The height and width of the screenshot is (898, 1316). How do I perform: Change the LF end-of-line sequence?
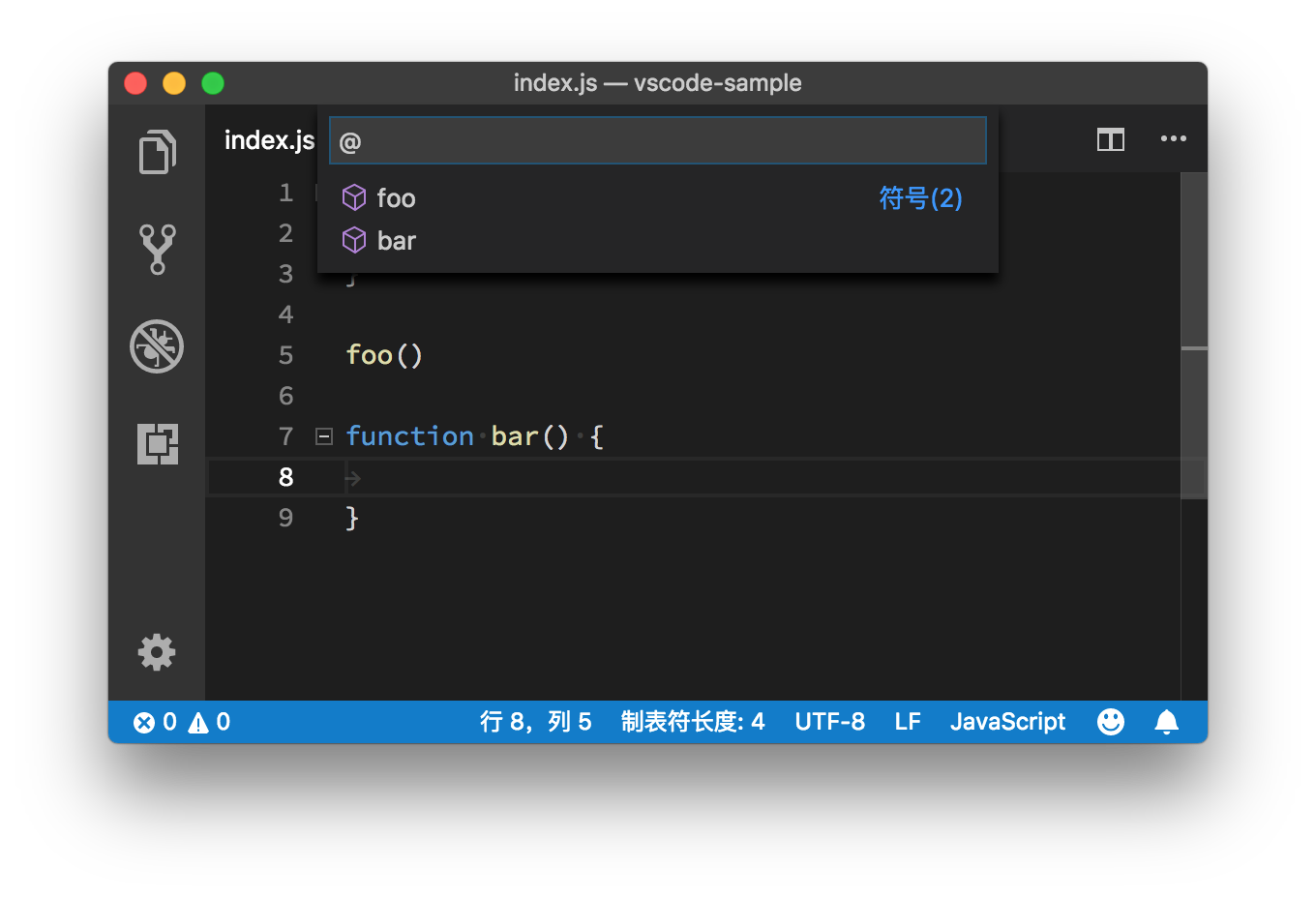[x=907, y=722]
